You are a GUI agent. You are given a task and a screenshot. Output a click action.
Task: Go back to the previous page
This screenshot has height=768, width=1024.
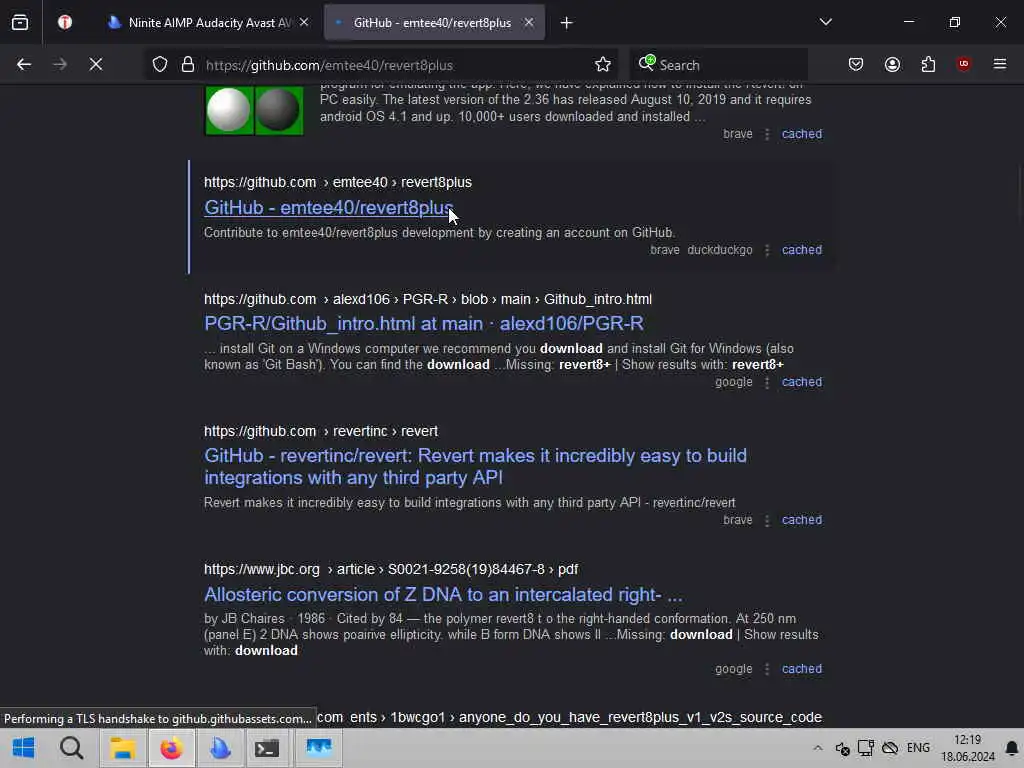pyautogui.click(x=24, y=64)
